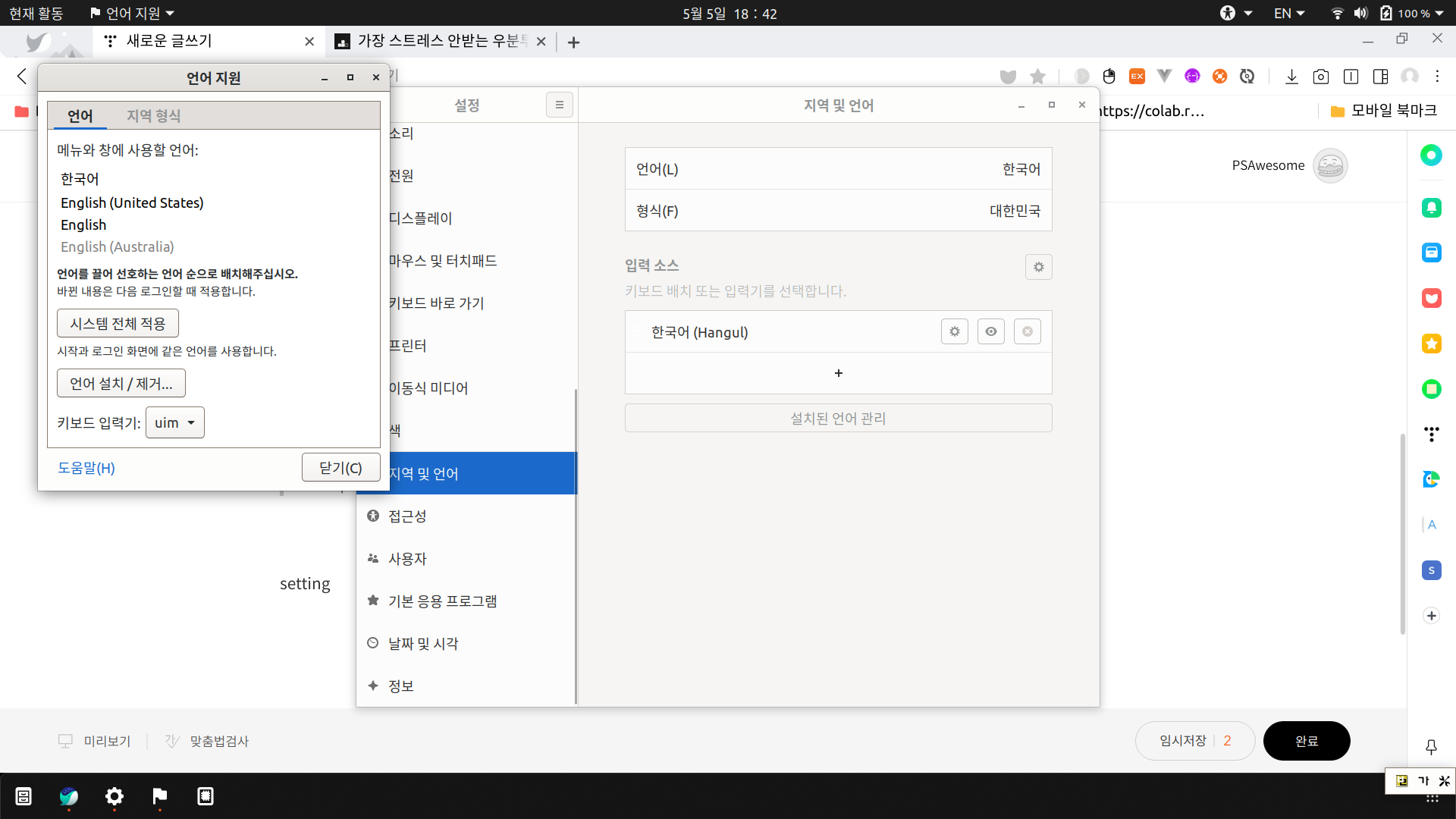Viewport: 1456px width, 819px height.
Task: Remove Hangul input source with X icon
Action: point(1027,331)
